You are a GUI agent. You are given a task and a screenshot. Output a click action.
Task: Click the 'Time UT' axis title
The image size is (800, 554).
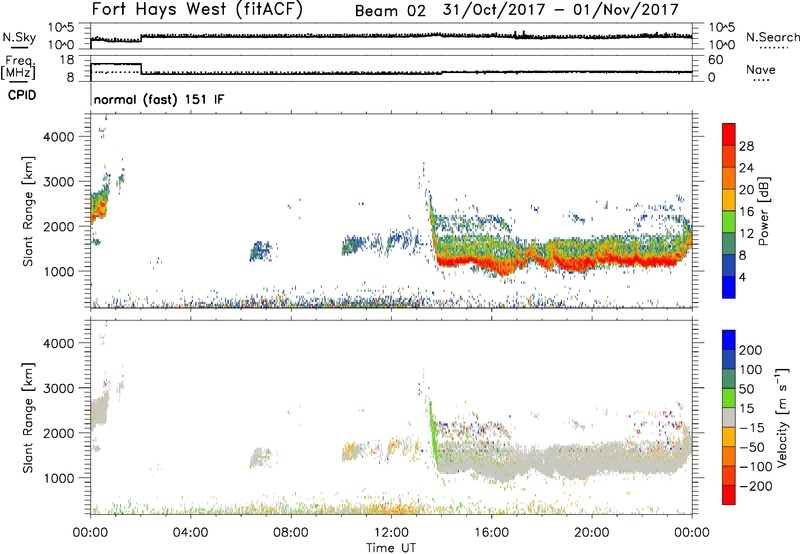(x=391, y=548)
